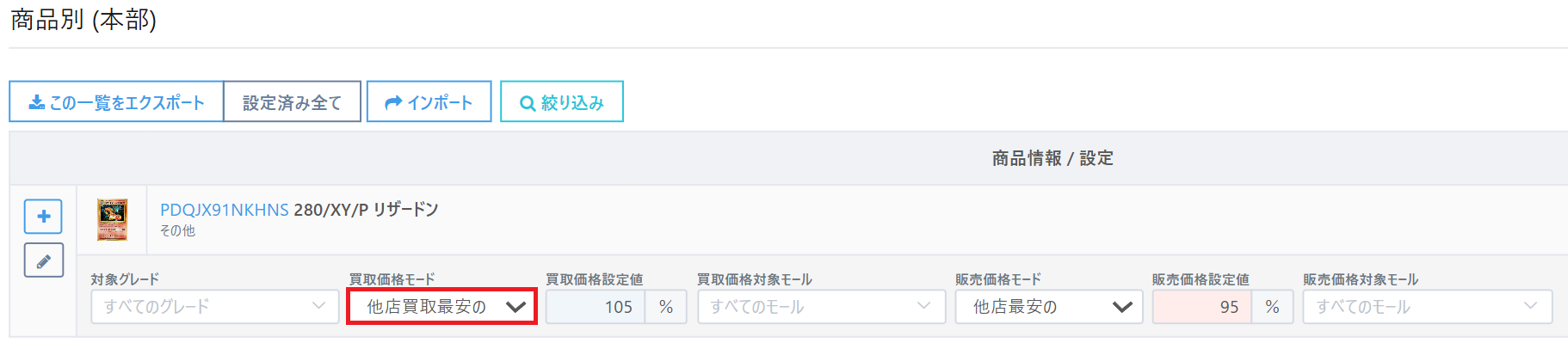Screen dimensions: 1568x349
Task: Click the 商品情報 / 設定 column header
Action: pyautogui.click(x=1052, y=158)
